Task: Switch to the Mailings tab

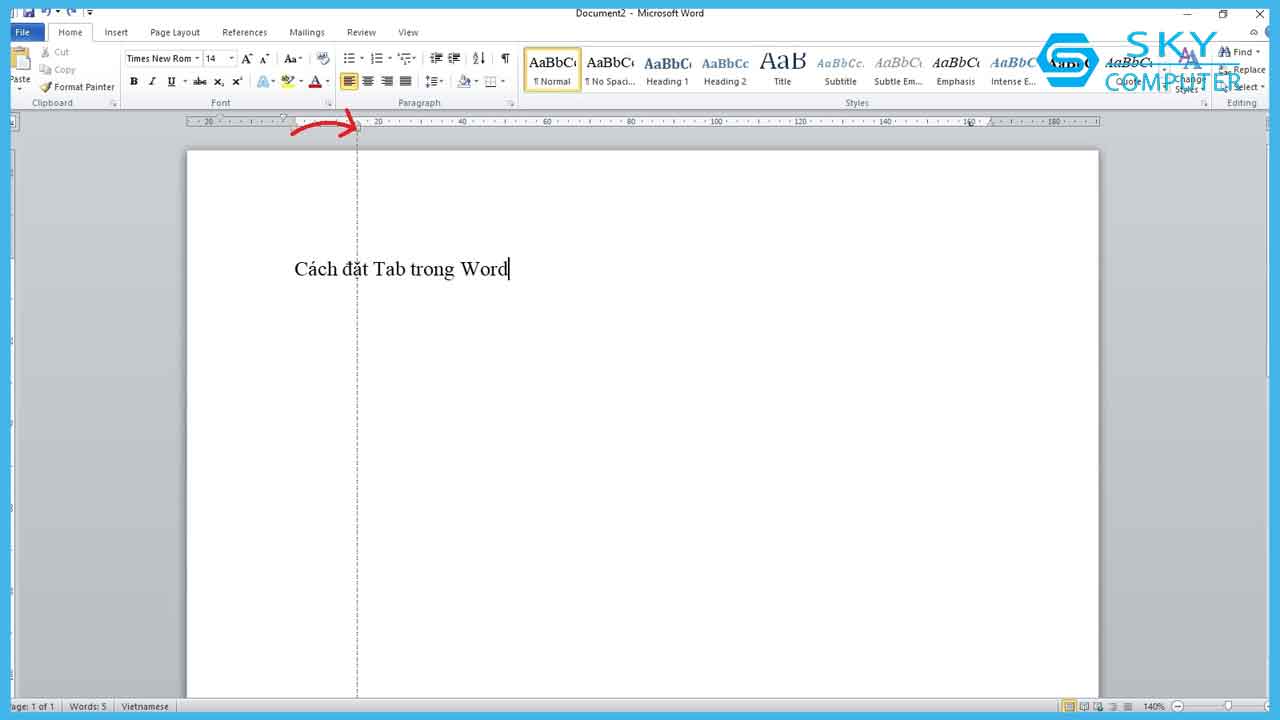Action: click(x=307, y=32)
